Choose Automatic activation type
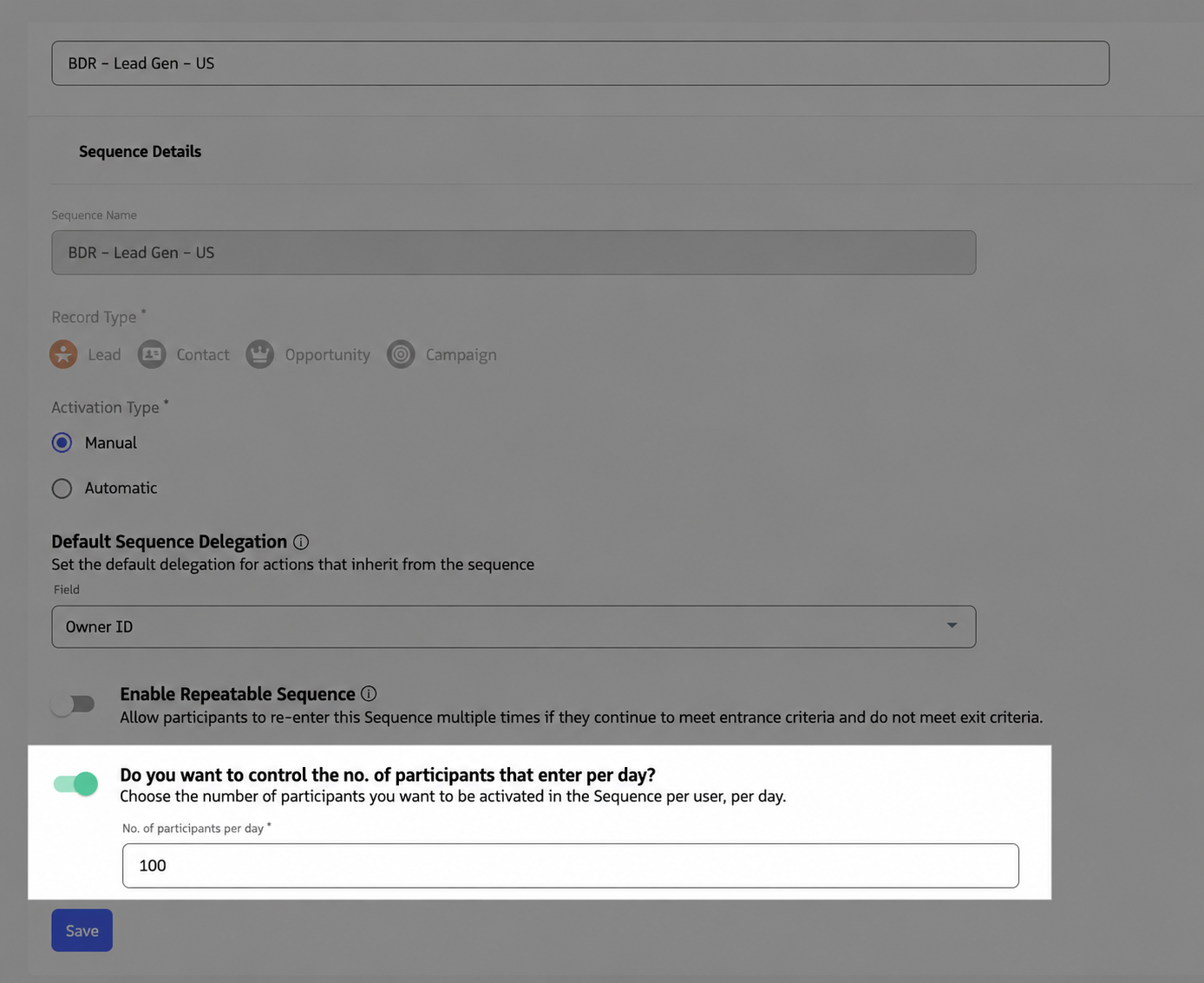This screenshot has width=1204, height=983. pyautogui.click(x=62, y=488)
